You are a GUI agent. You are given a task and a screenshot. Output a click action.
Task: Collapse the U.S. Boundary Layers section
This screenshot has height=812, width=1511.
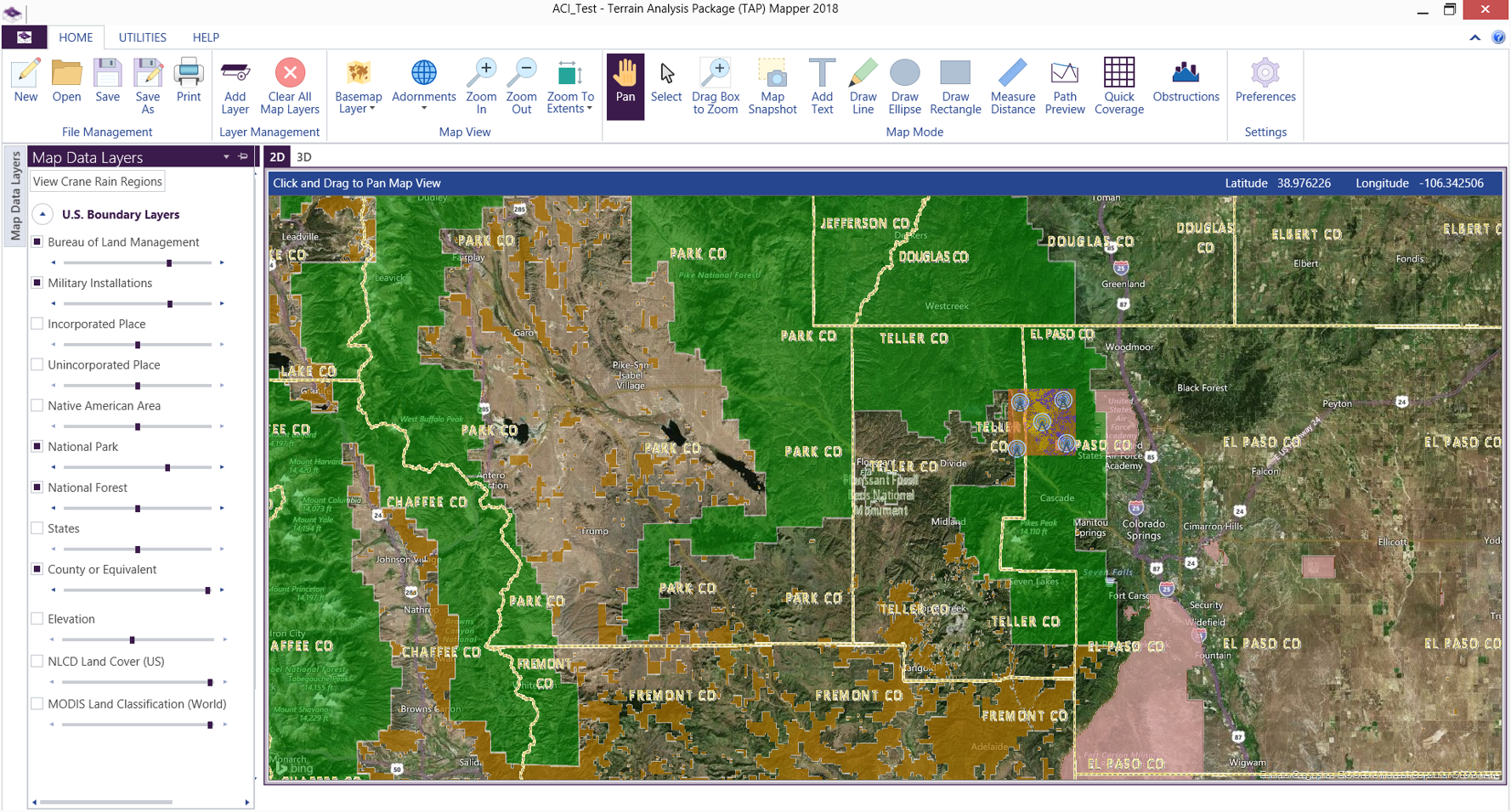[42, 214]
